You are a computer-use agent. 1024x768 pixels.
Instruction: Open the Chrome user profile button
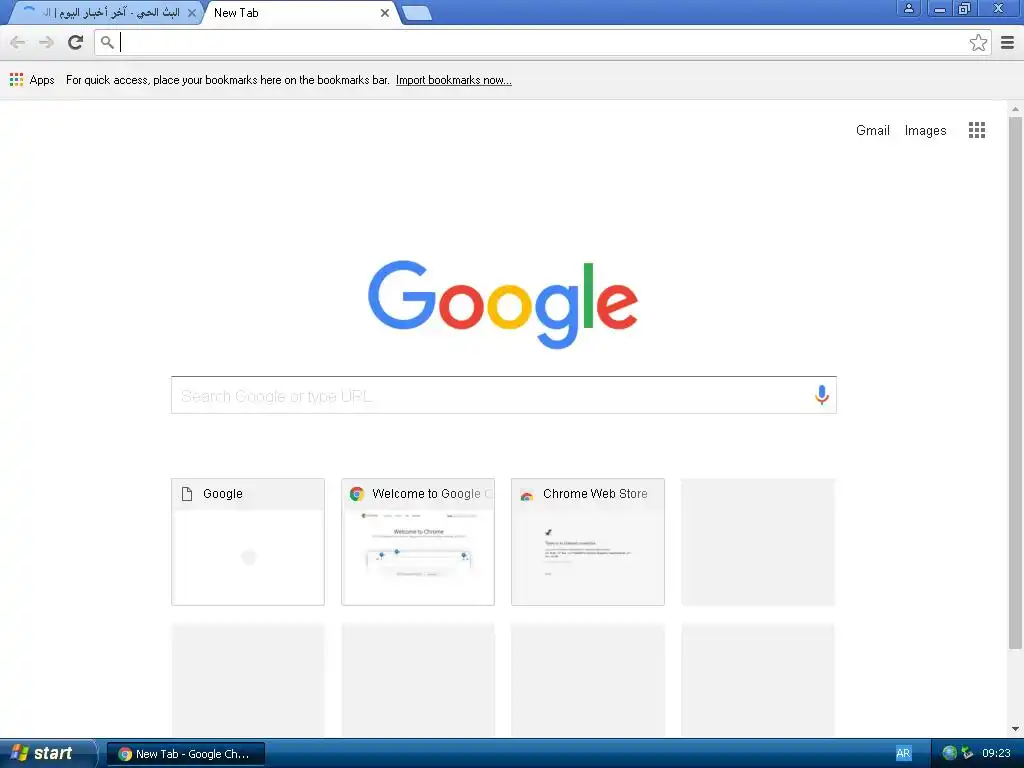pos(908,8)
